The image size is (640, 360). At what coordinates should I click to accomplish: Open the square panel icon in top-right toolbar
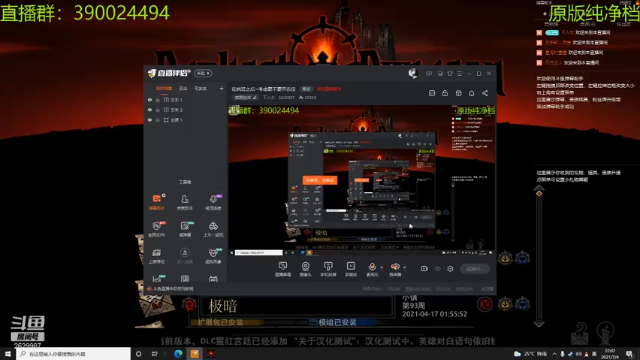click(432, 93)
